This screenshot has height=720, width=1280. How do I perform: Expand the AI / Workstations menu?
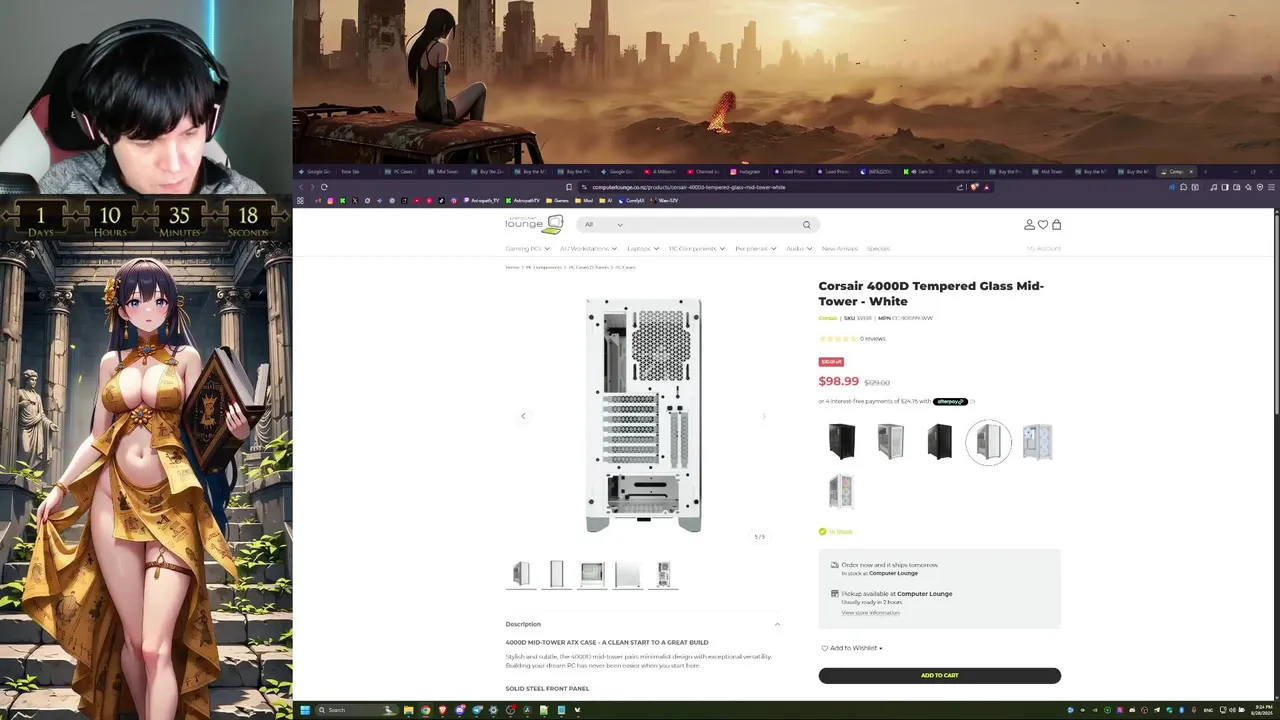[x=588, y=248]
